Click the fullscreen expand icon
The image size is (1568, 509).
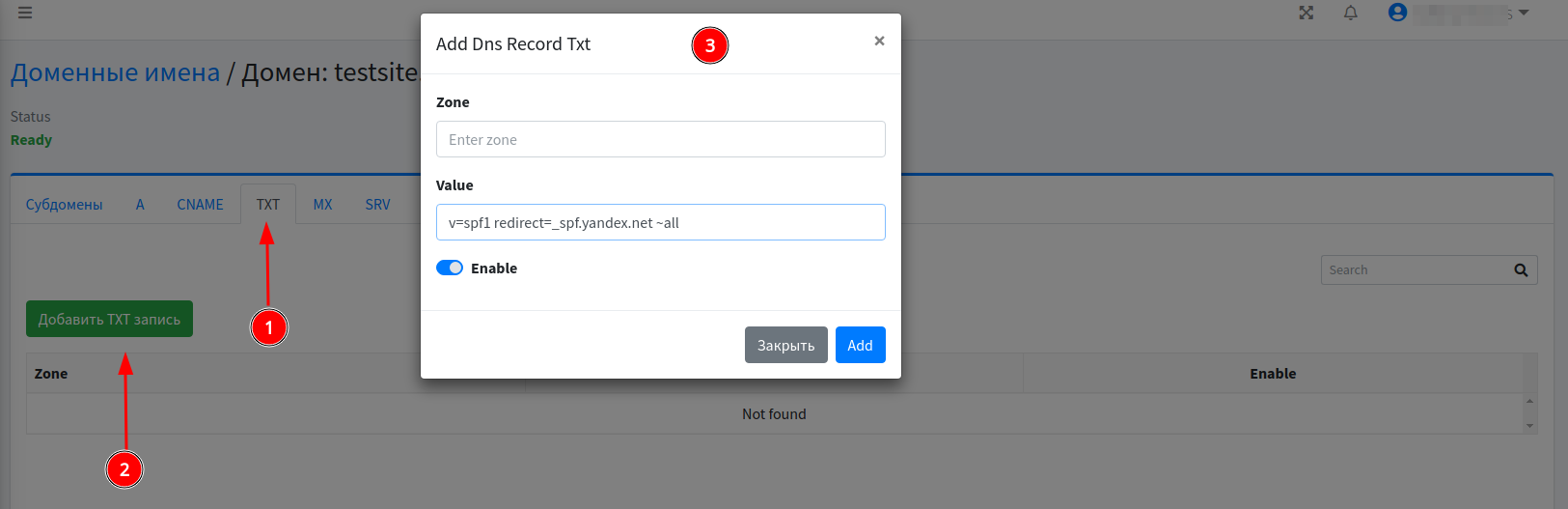(1307, 13)
